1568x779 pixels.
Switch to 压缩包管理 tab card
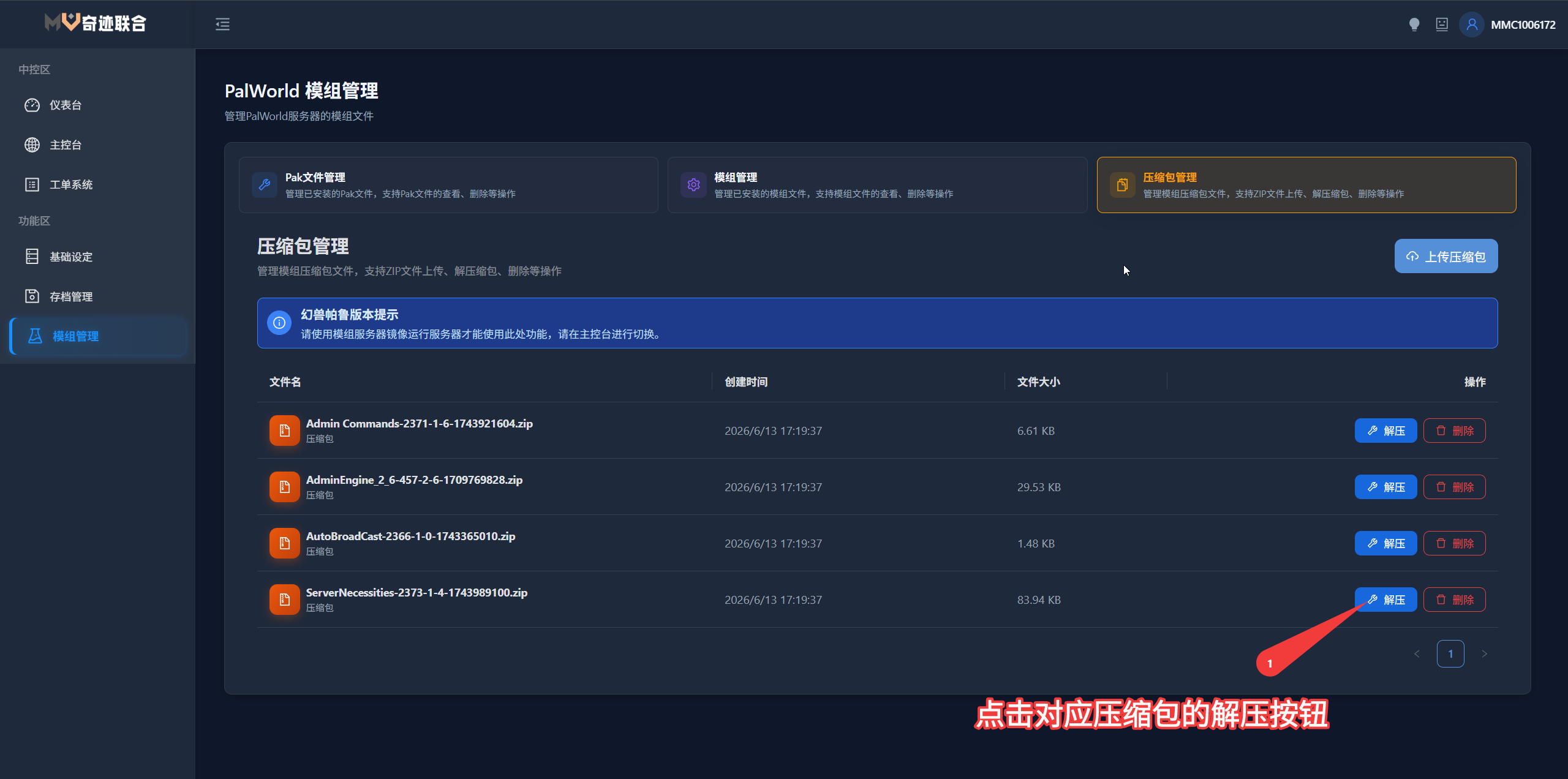(x=1306, y=185)
